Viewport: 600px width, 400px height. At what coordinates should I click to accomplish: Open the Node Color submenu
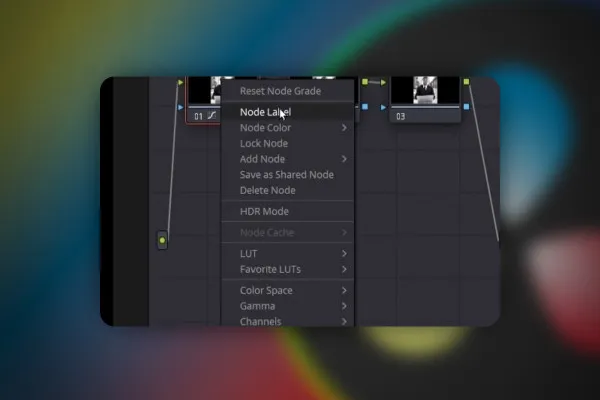point(288,128)
